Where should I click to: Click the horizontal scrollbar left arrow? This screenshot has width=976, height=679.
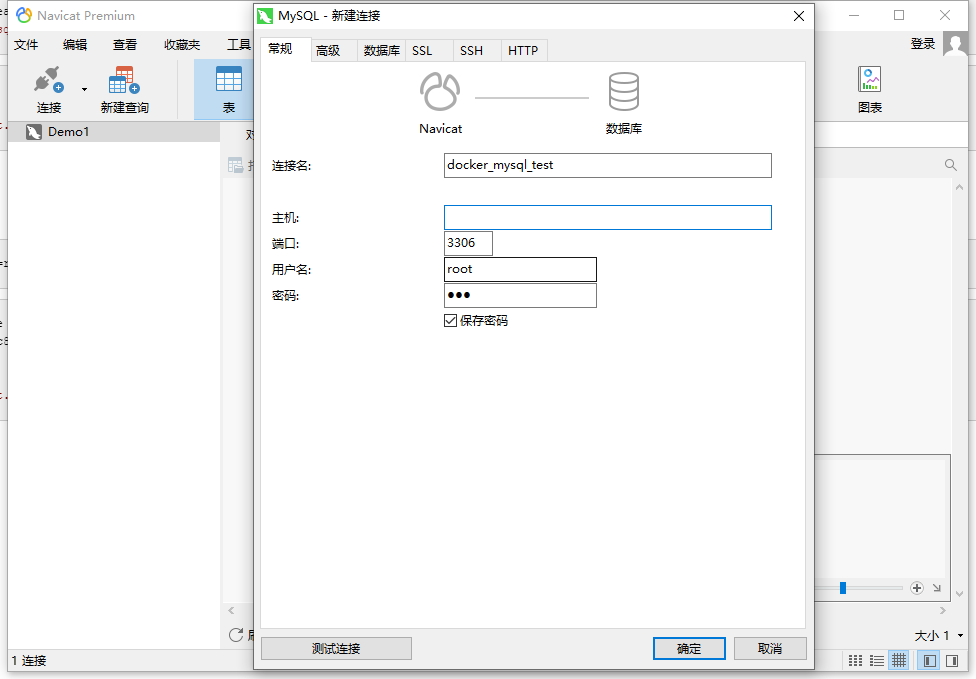coord(231,611)
